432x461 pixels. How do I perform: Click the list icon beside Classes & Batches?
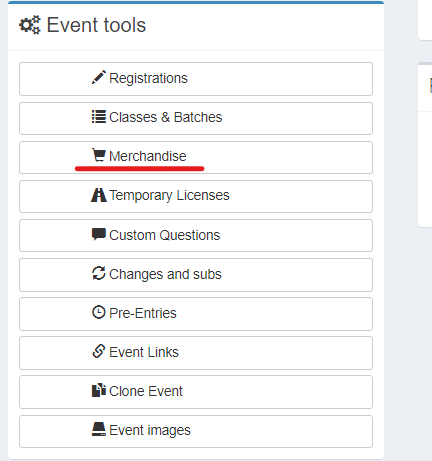[x=99, y=117]
